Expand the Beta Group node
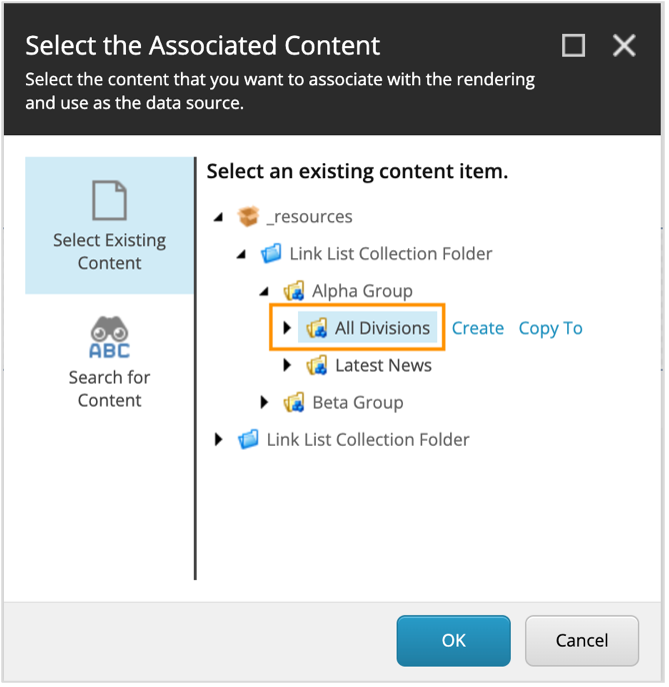Viewport: 669px width, 687px height. click(x=265, y=403)
